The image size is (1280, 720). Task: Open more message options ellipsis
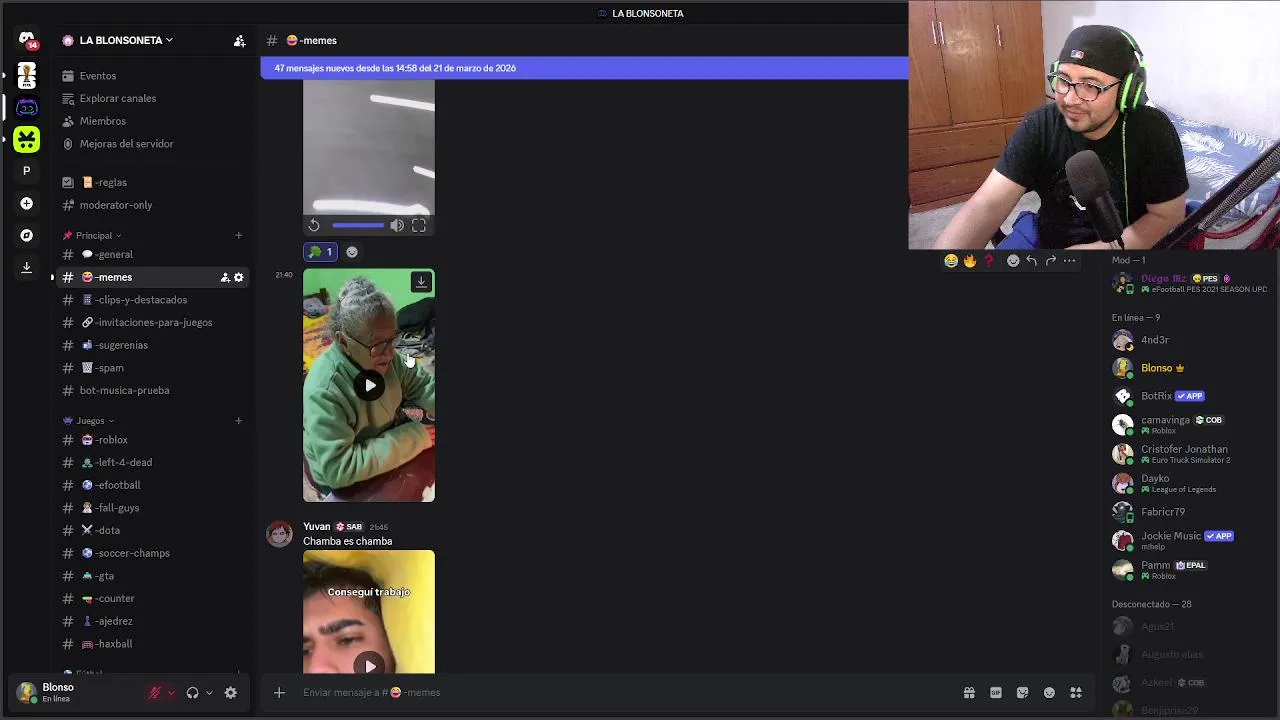[1069, 261]
